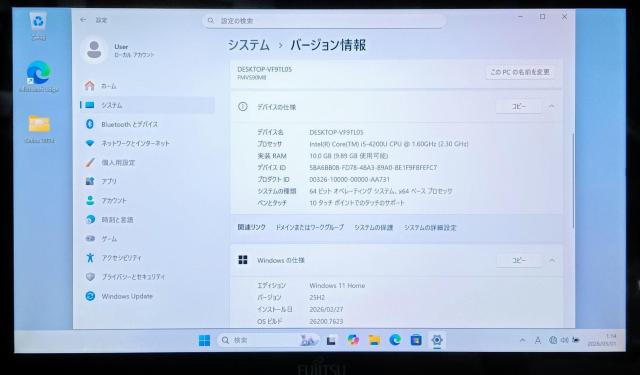Screen dimensions: 640x375
Task: Focus the 設定の検索 search box
Action: tap(324, 20)
